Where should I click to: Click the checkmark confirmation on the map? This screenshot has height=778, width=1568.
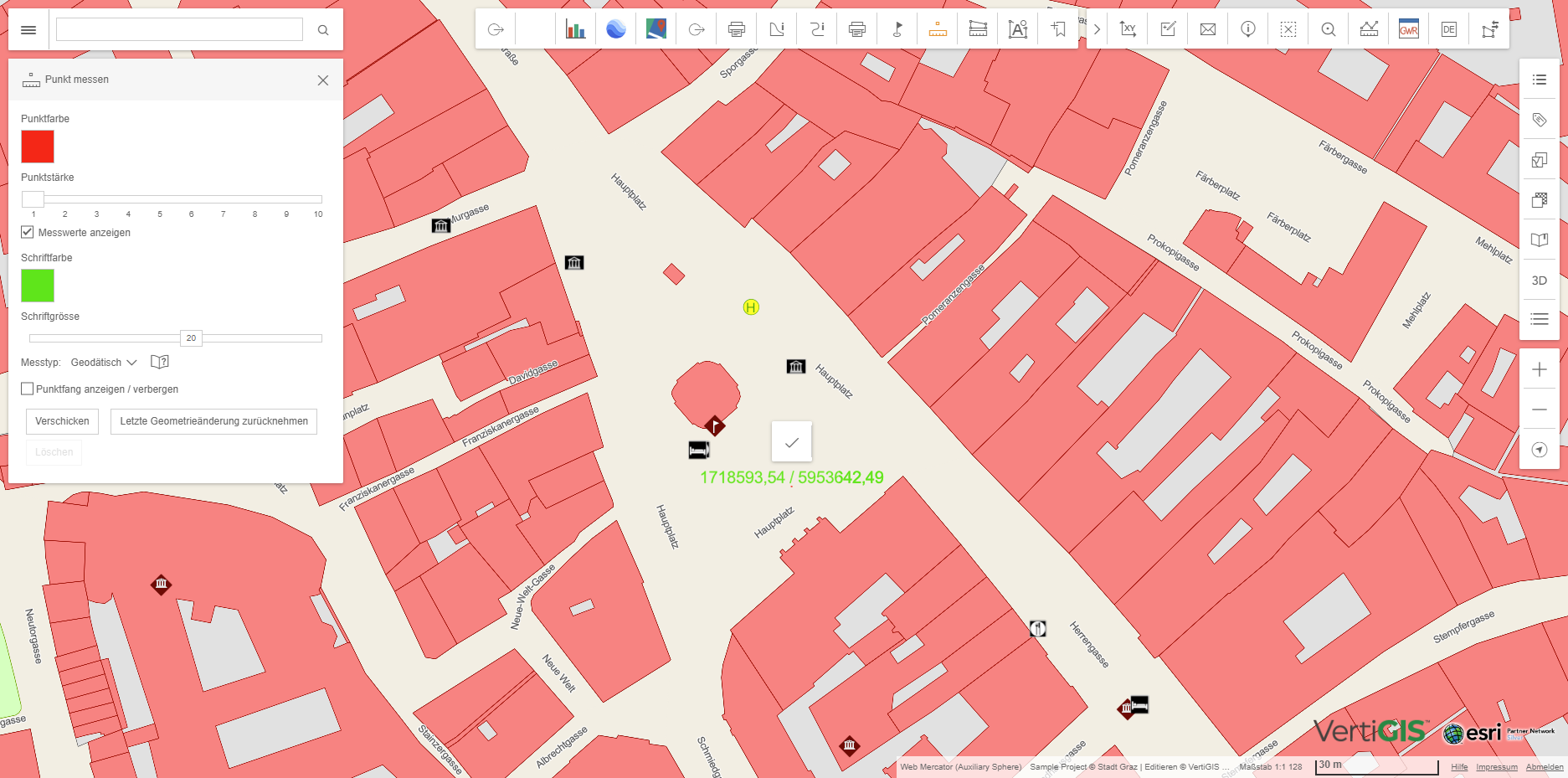(791, 441)
